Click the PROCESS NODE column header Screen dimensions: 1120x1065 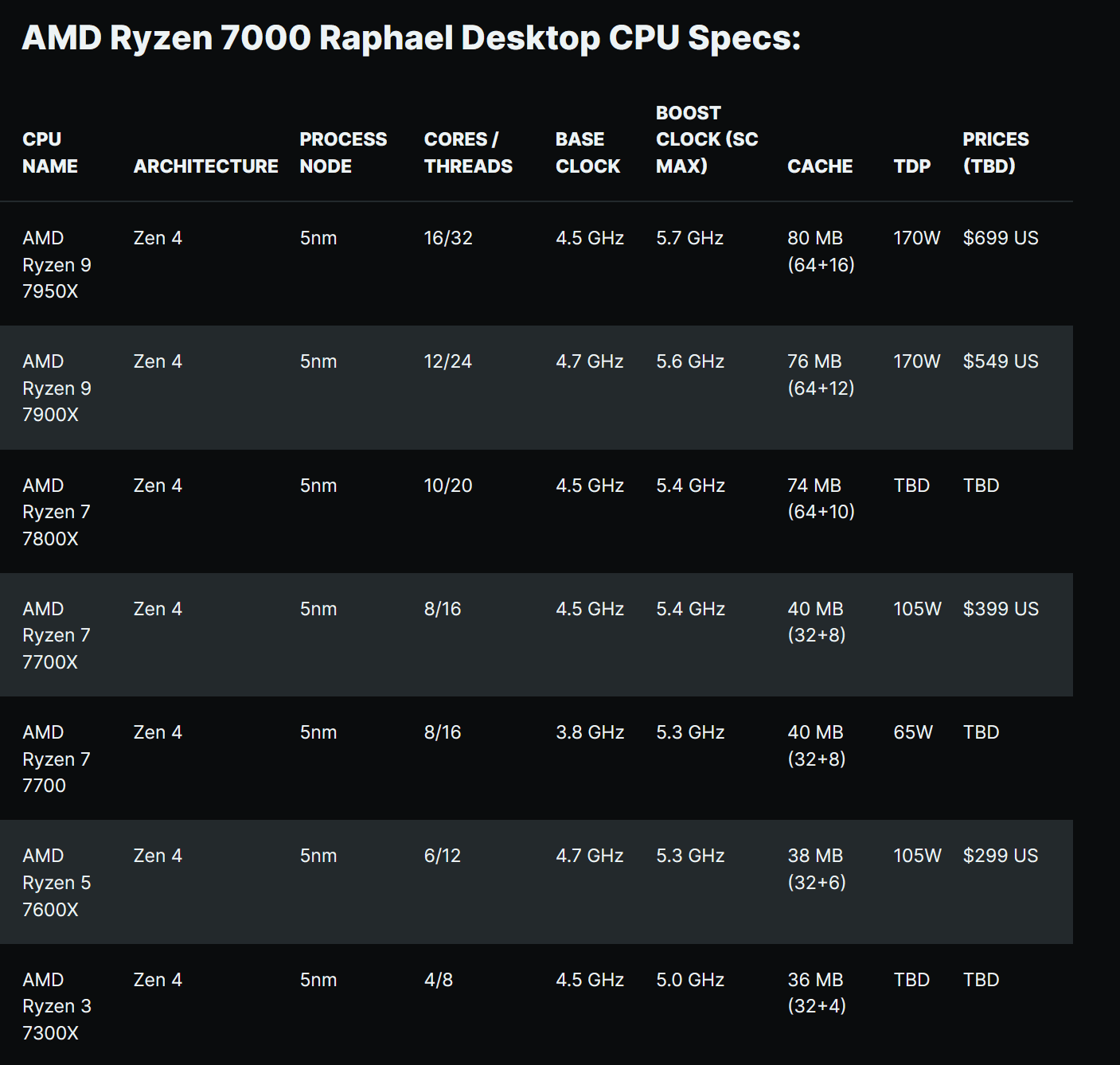coord(343,153)
